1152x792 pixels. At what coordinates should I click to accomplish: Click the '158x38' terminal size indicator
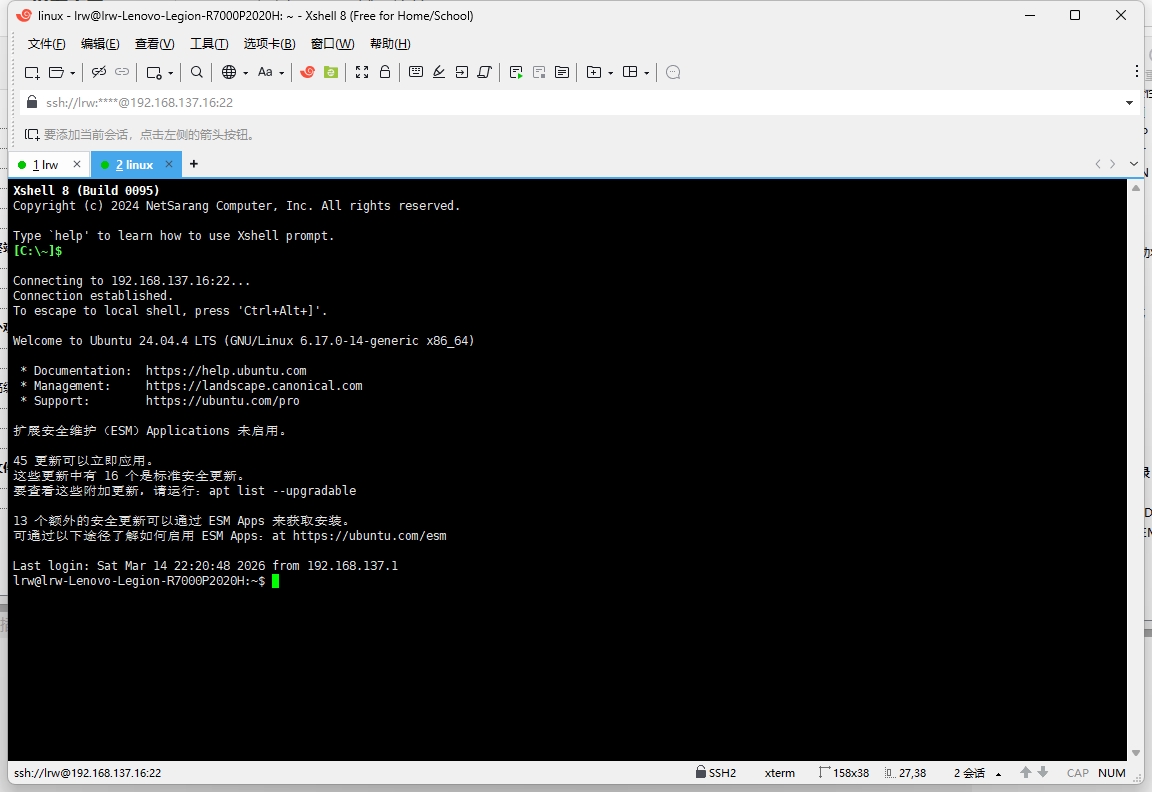click(x=844, y=773)
